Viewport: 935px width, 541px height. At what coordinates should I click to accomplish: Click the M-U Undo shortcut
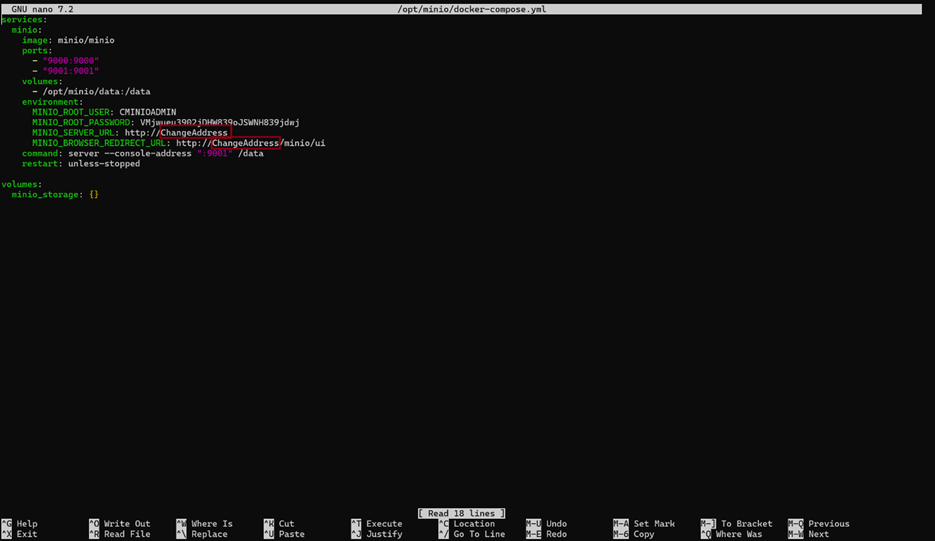[x=547, y=524]
